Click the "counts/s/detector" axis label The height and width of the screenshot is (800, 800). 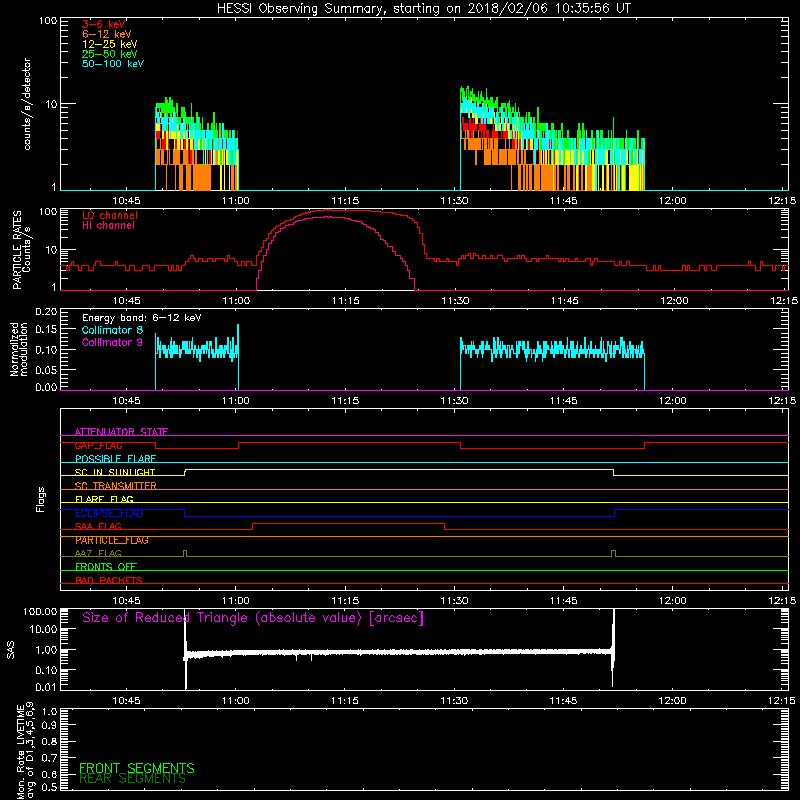tap(27, 104)
